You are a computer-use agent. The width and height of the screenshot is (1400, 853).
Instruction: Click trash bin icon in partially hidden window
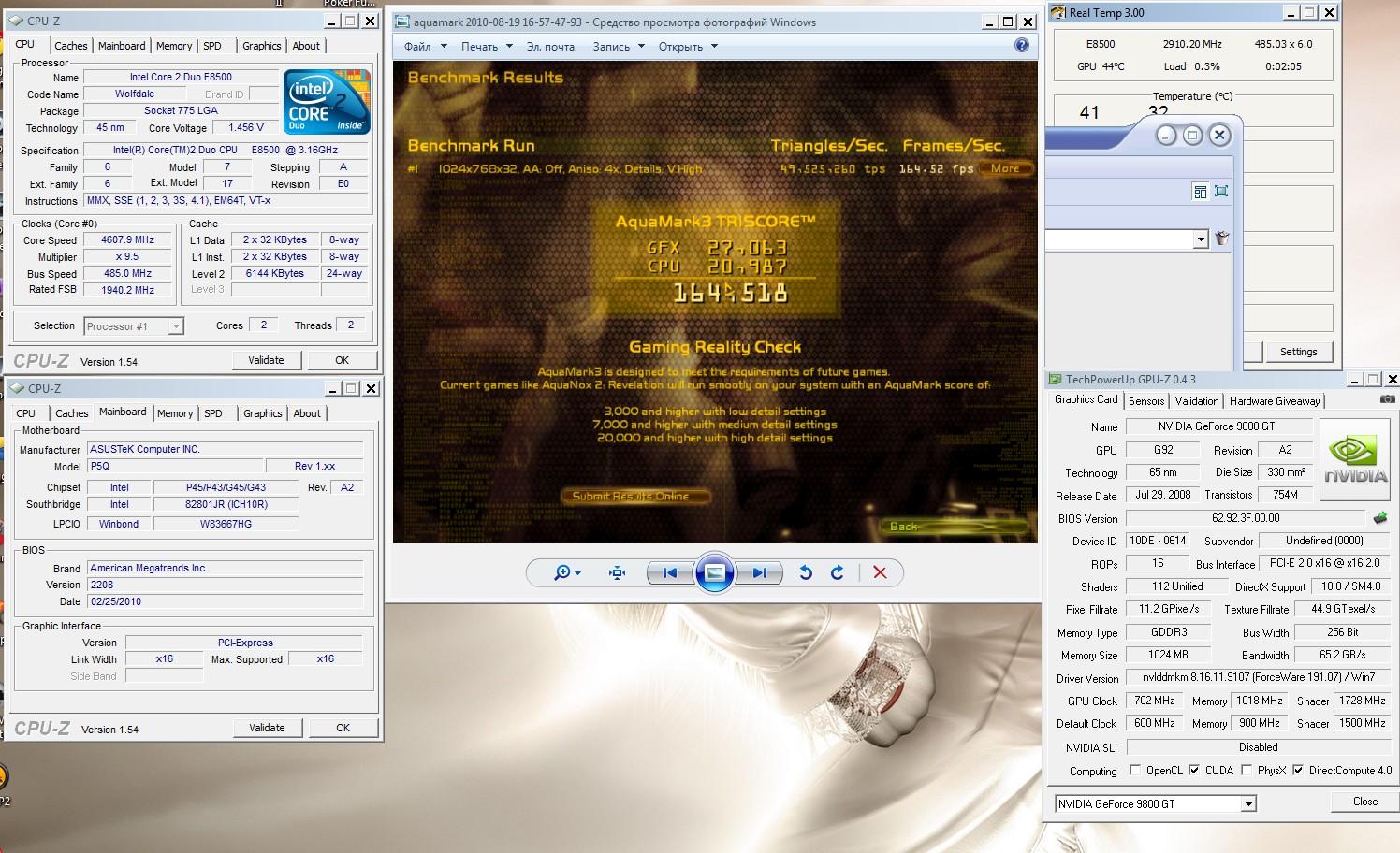pyautogui.click(x=1221, y=239)
